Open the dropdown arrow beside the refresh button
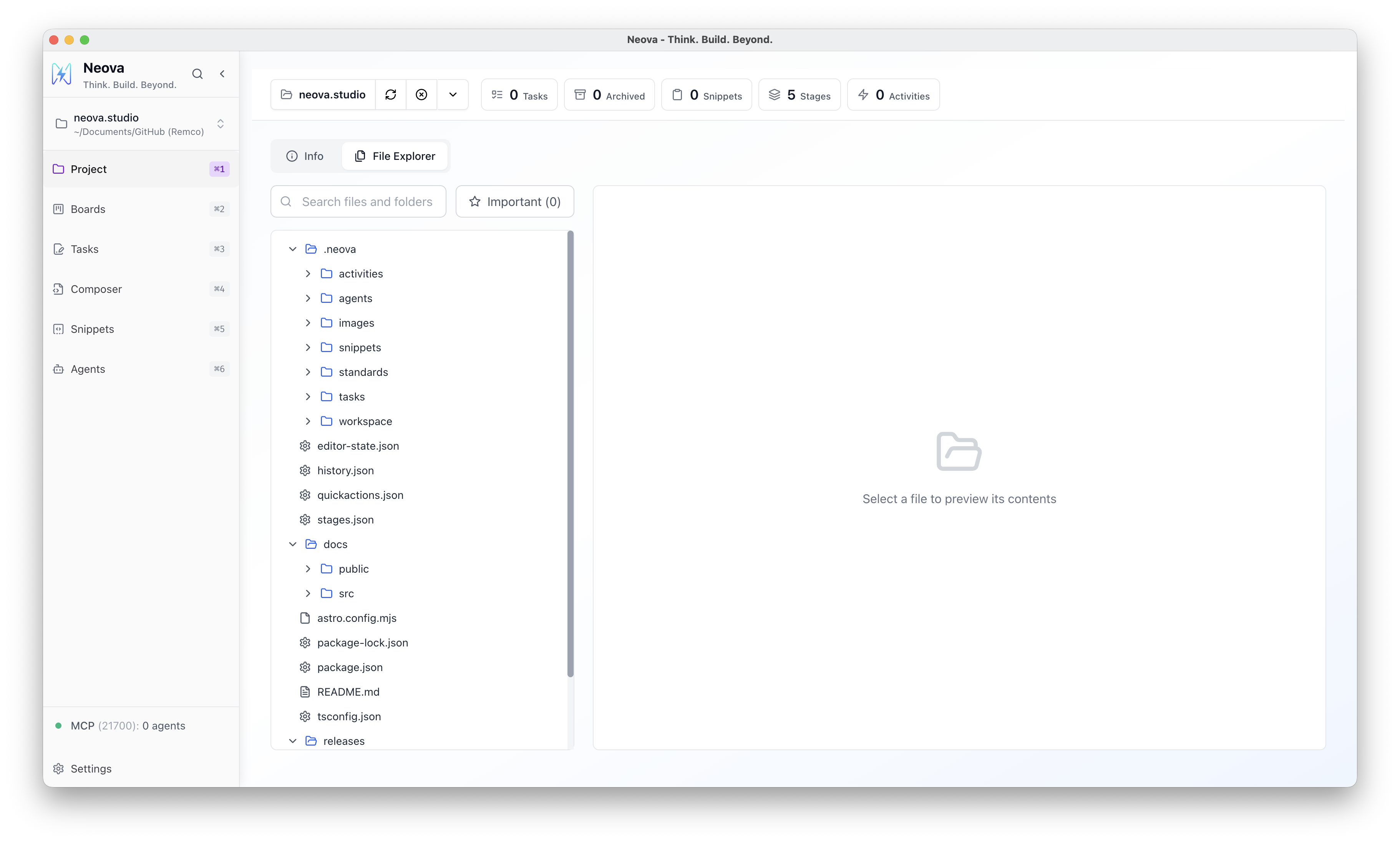1400x844 pixels. (x=452, y=94)
